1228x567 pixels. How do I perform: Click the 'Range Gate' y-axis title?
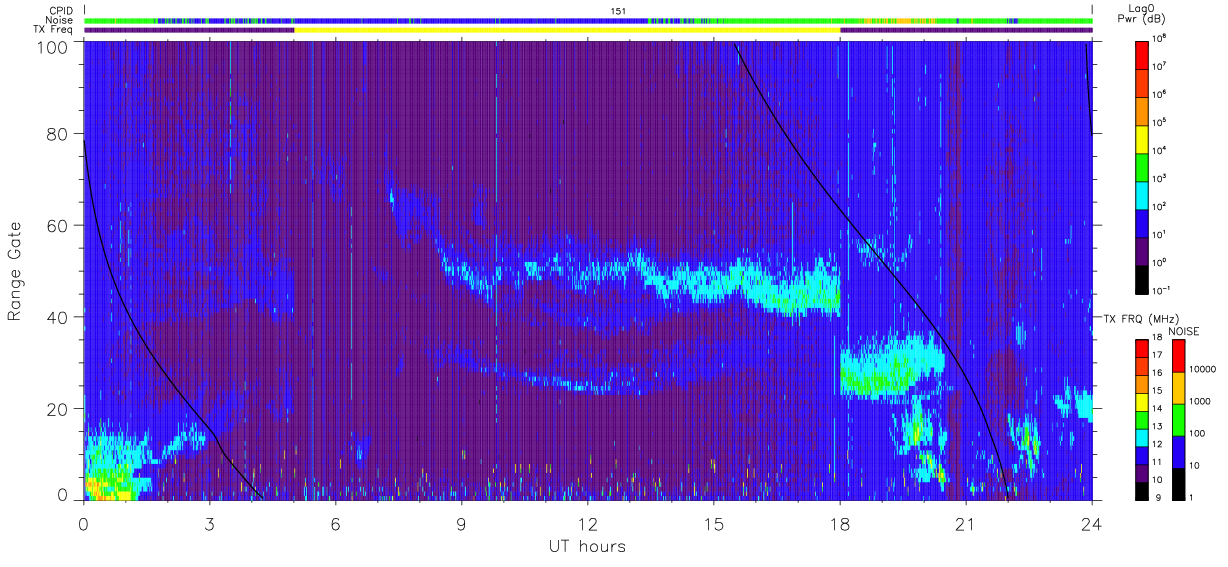click(15, 273)
